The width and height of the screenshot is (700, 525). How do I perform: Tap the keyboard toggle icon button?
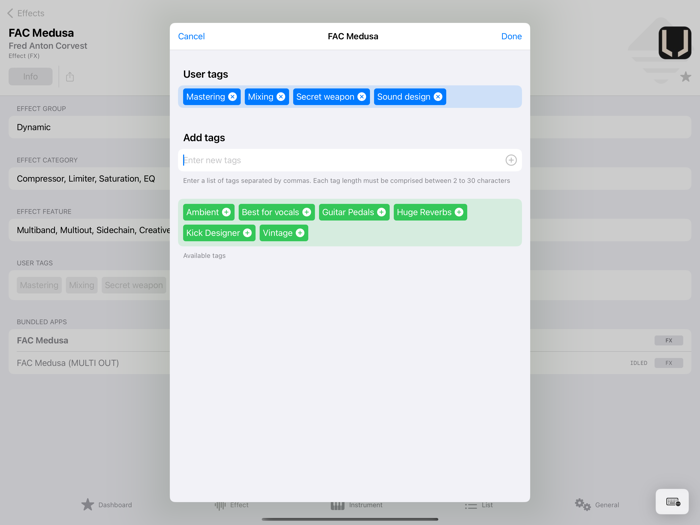(x=672, y=502)
